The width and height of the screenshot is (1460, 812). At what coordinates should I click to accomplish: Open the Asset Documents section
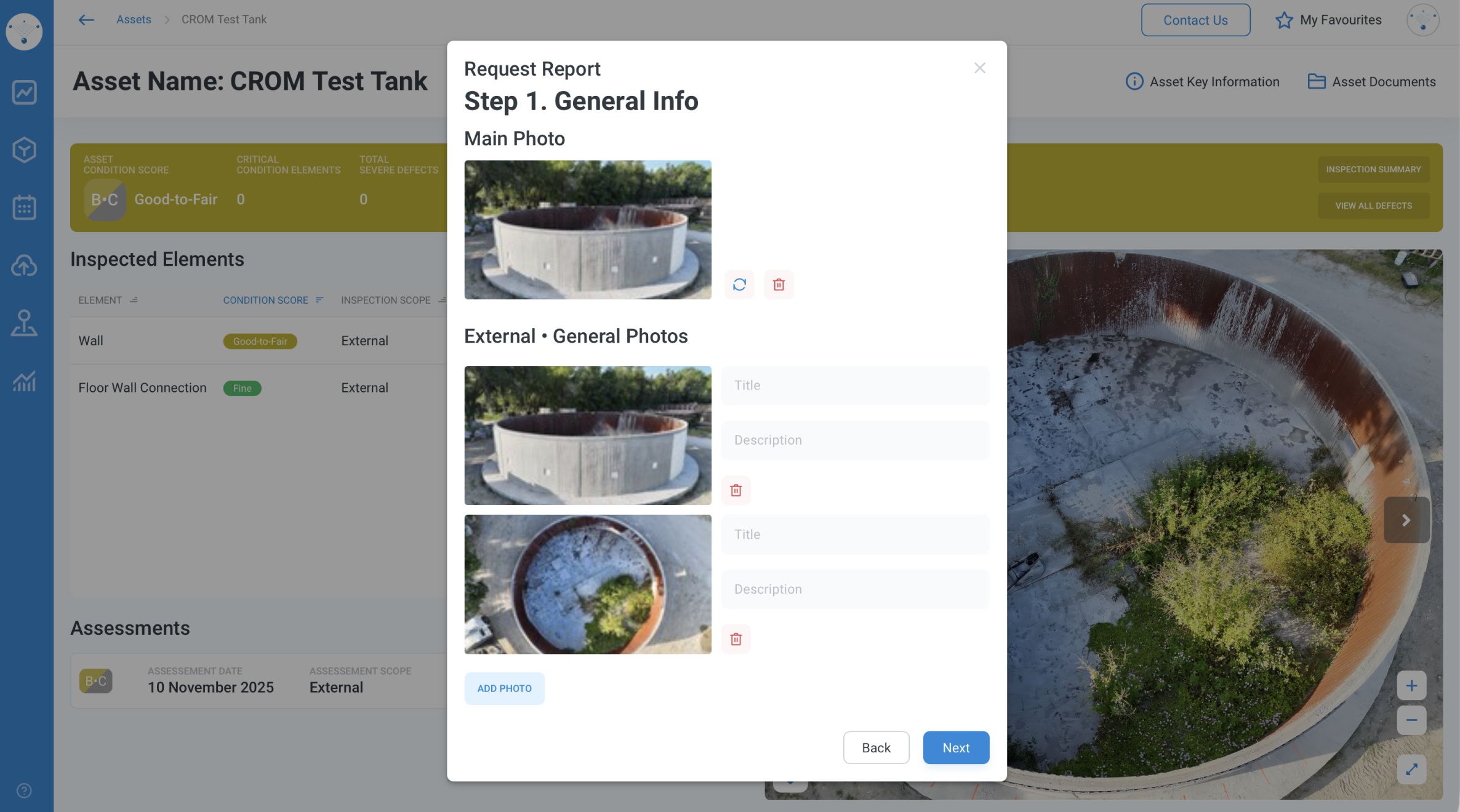[x=1371, y=82]
